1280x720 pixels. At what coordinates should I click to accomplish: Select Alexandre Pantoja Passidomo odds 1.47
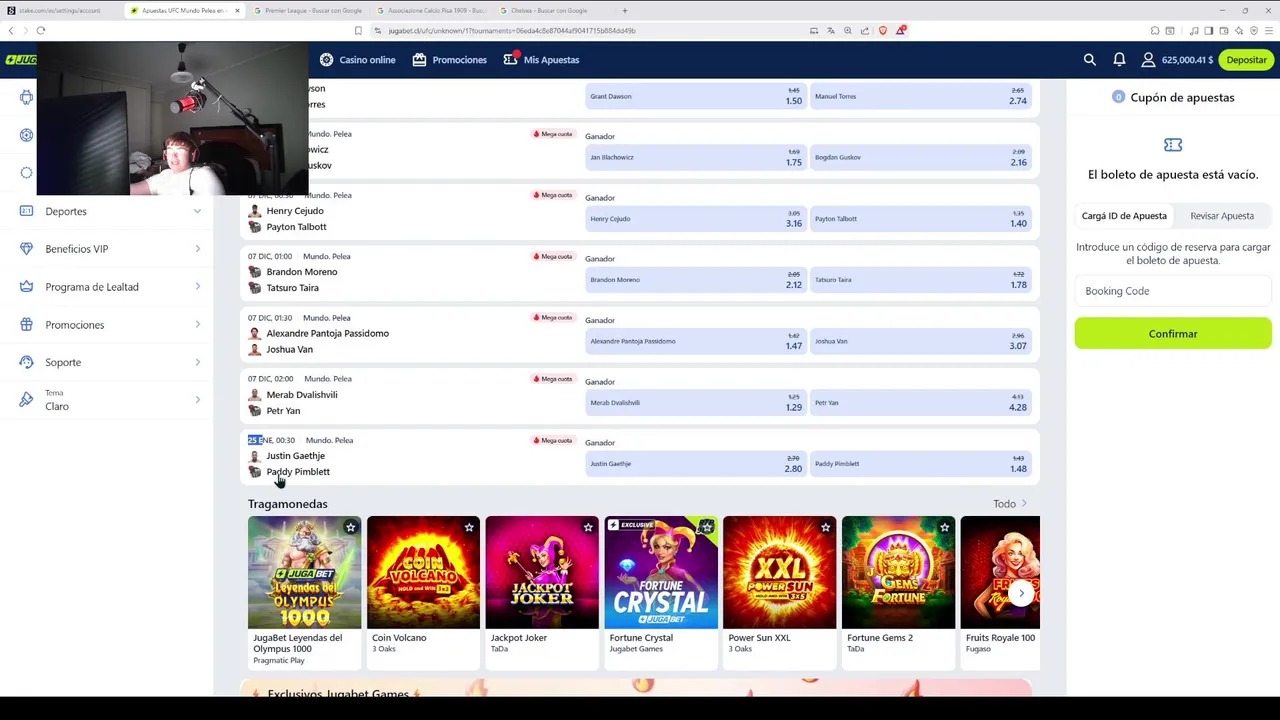pos(696,341)
